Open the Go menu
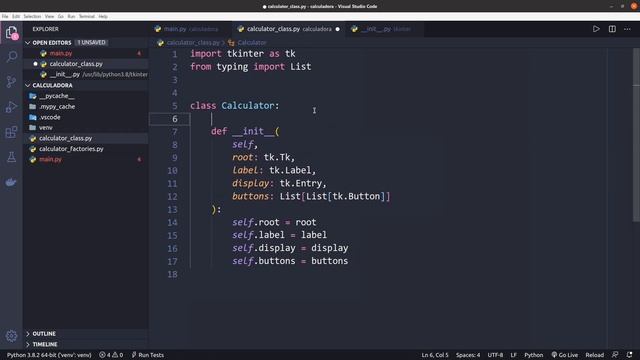This screenshot has height=360, width=640. (x=60, y=16)
